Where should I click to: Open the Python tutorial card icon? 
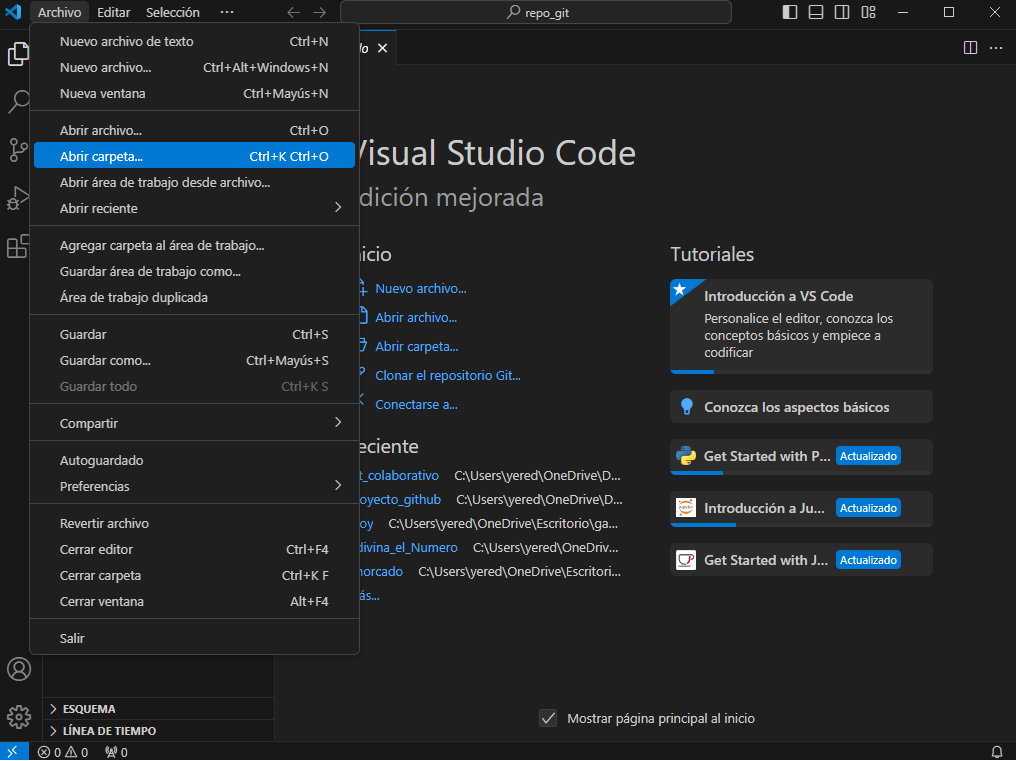click(x=686, y=456)
